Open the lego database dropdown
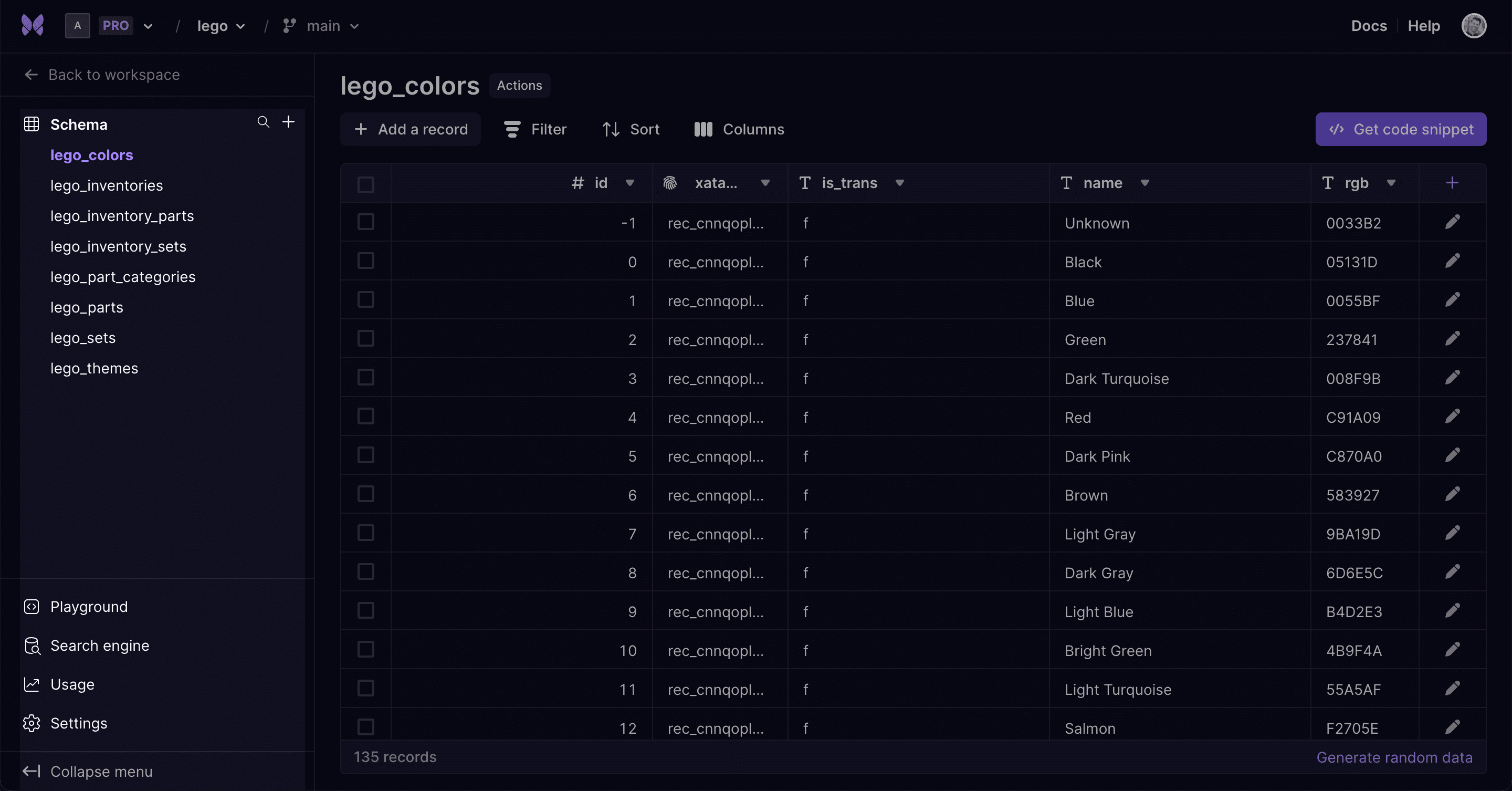 [x=220, y=26]
